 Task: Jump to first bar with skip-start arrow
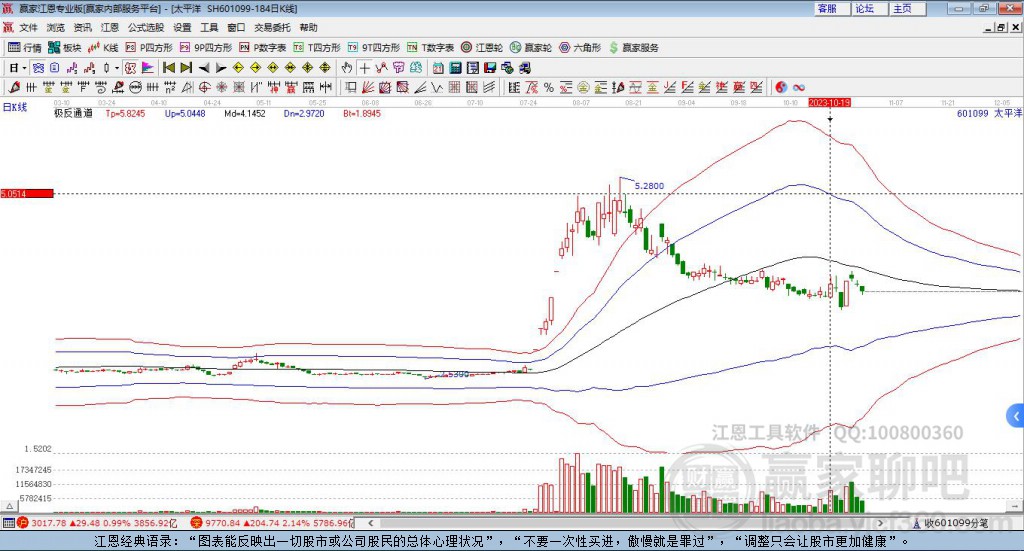[x=168, y=68]
